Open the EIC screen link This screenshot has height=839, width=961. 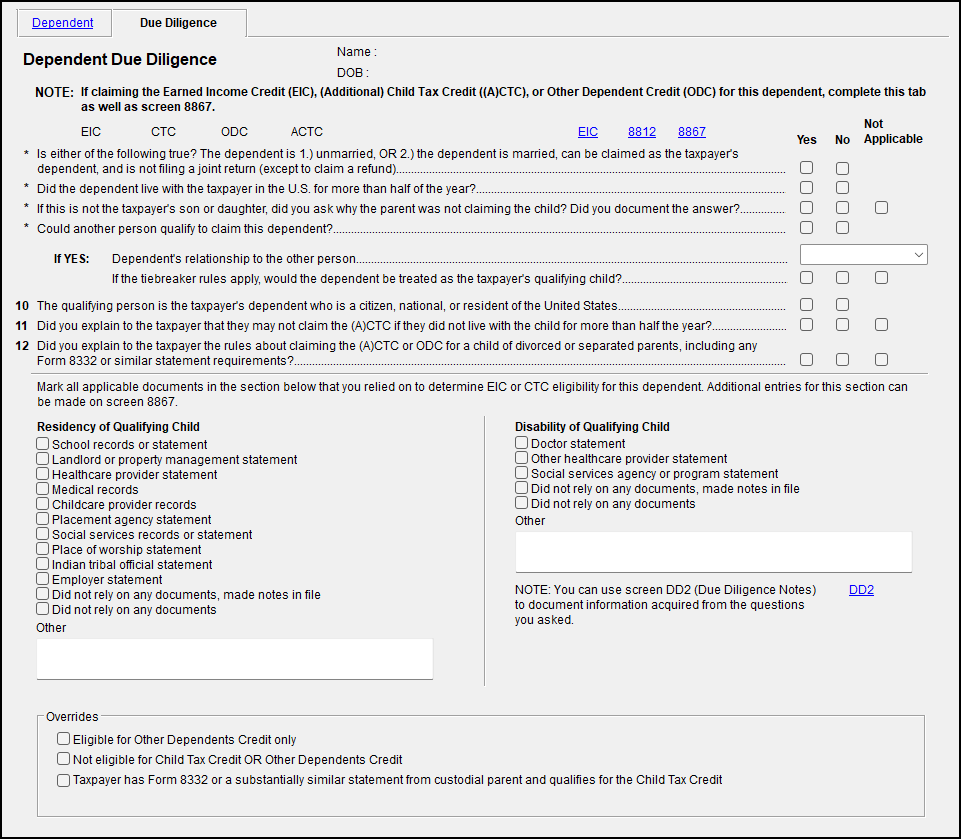point(587,132)
